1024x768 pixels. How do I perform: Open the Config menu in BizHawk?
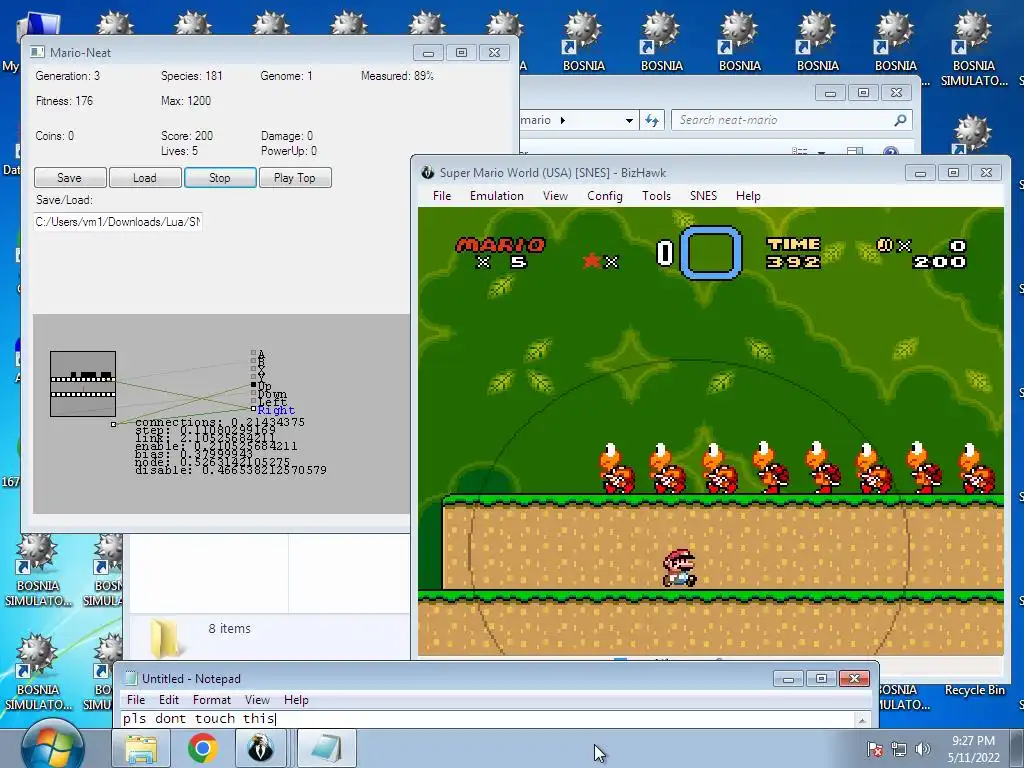605,196
